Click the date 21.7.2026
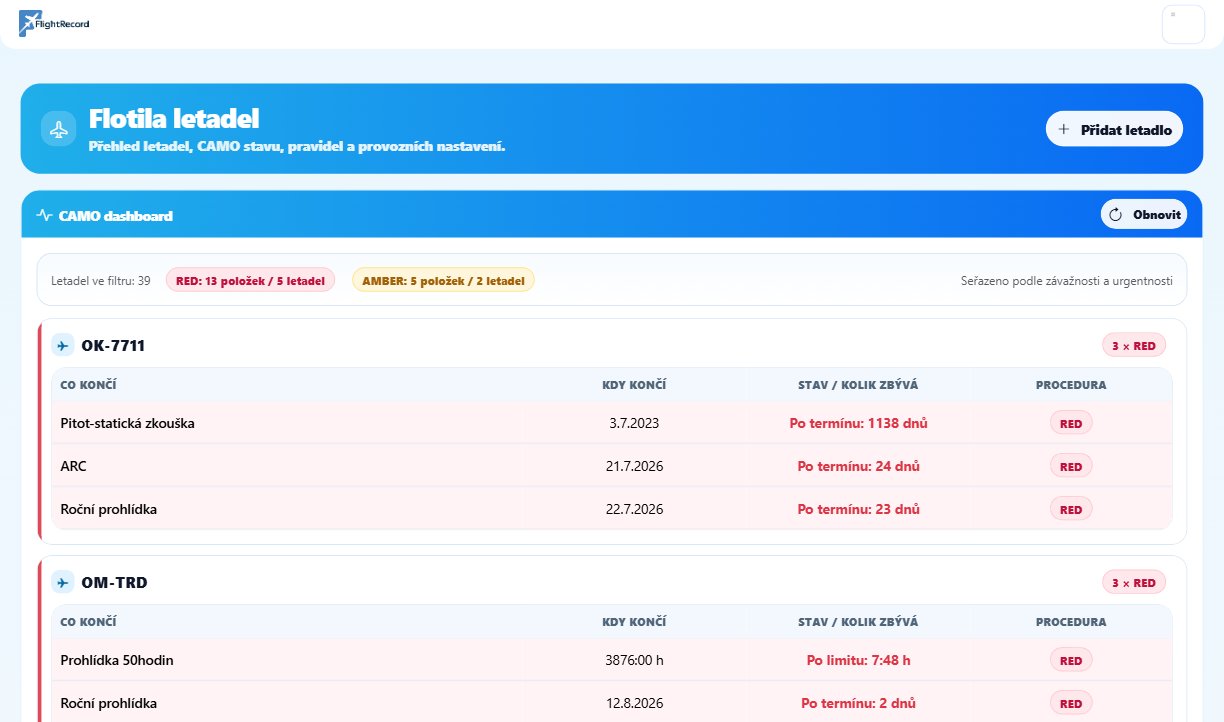Viewport: 1224px width, 722px height. pyautogui.click(x=634, y=466)
